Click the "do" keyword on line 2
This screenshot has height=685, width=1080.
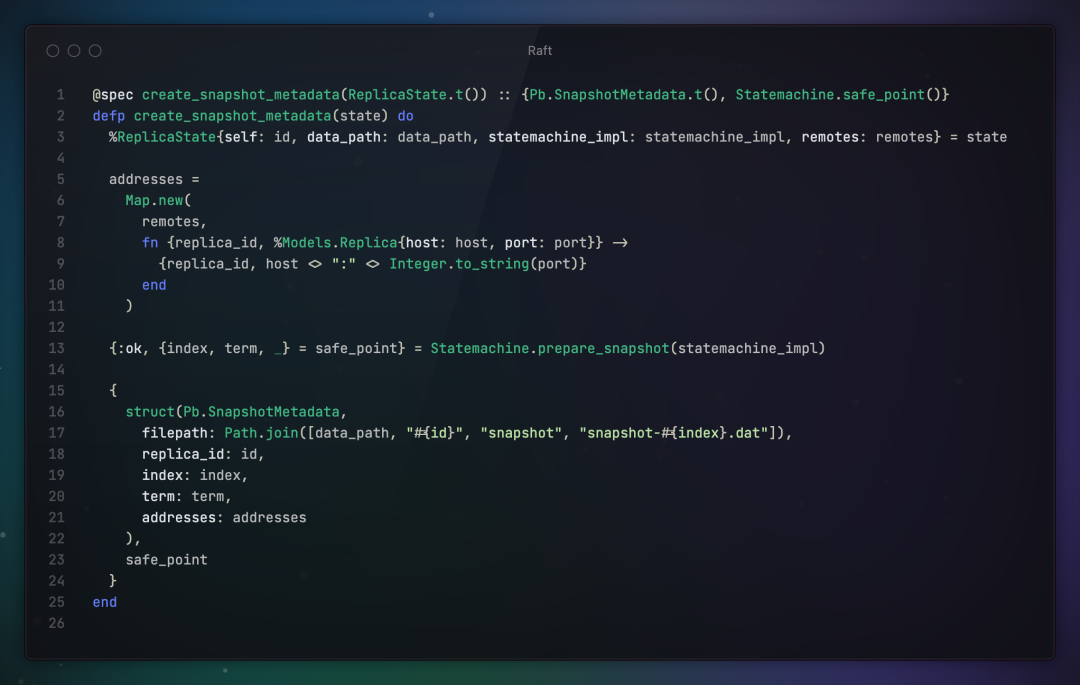[405, 116]
